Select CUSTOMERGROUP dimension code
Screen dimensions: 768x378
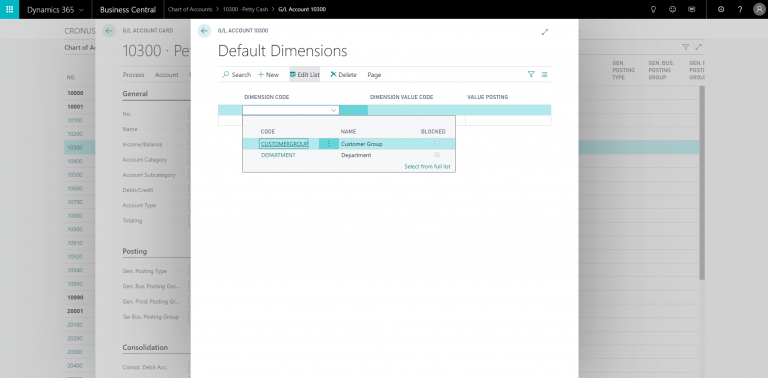(x=284, y=144)
